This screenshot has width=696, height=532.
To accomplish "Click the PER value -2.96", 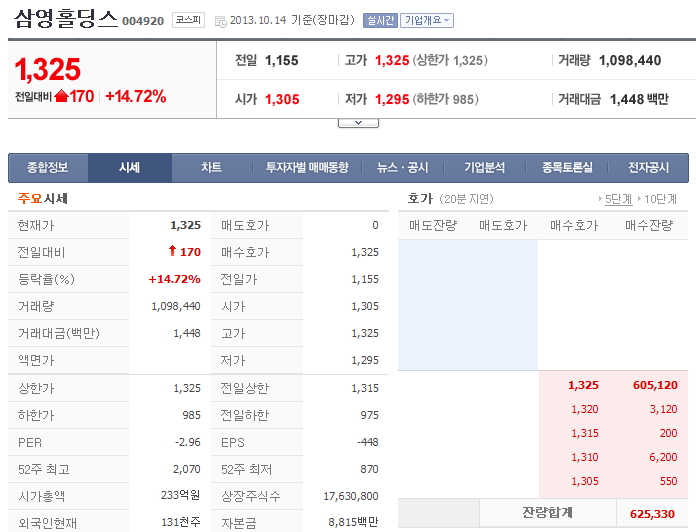I will pos(187,442).
